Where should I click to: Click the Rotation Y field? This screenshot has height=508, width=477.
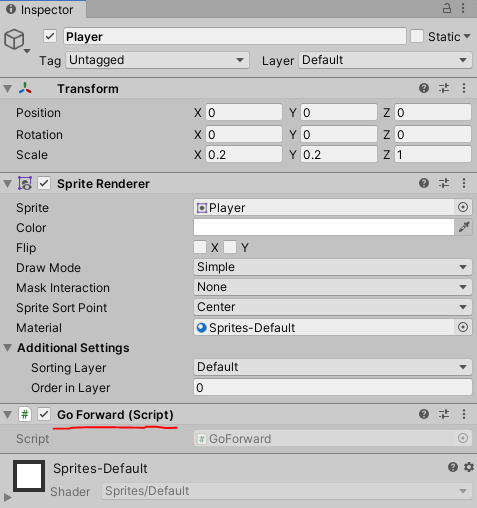pyautogui.click(x=339, y=134)
